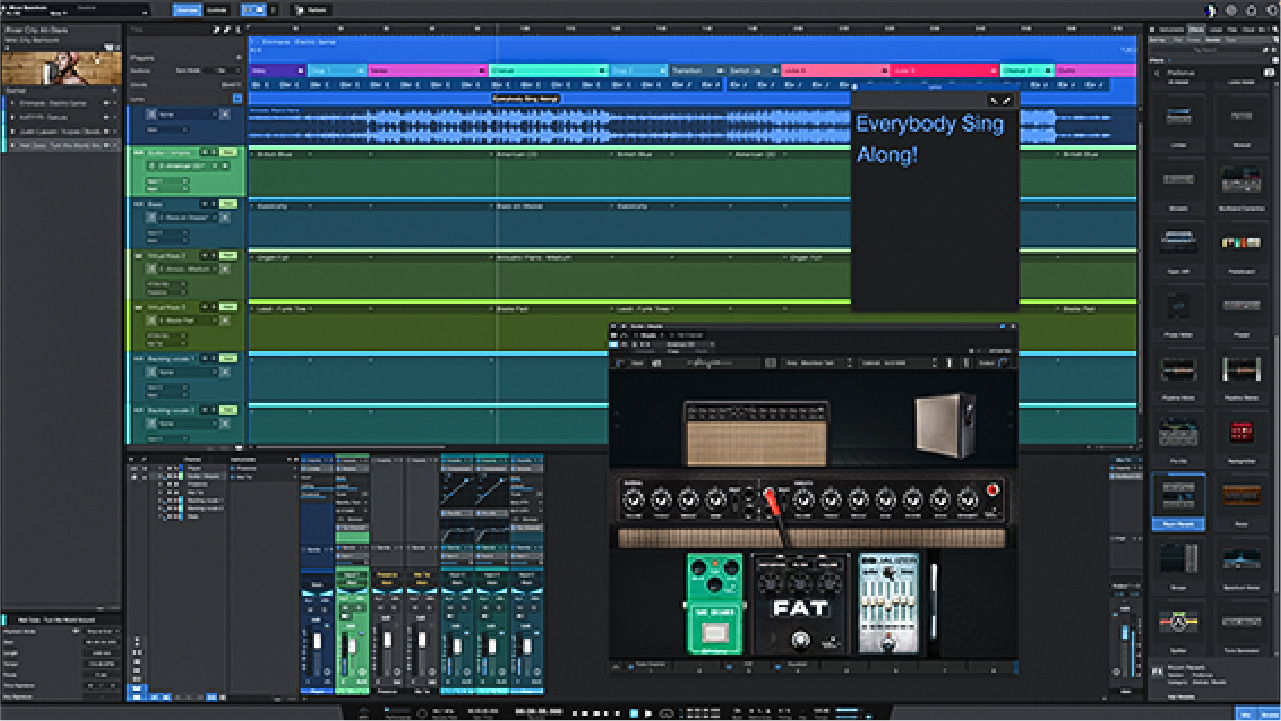Open the Loops tab in browser
Image resolution: width=1281 pixels, height=721 pixels.
(1216, 30)
